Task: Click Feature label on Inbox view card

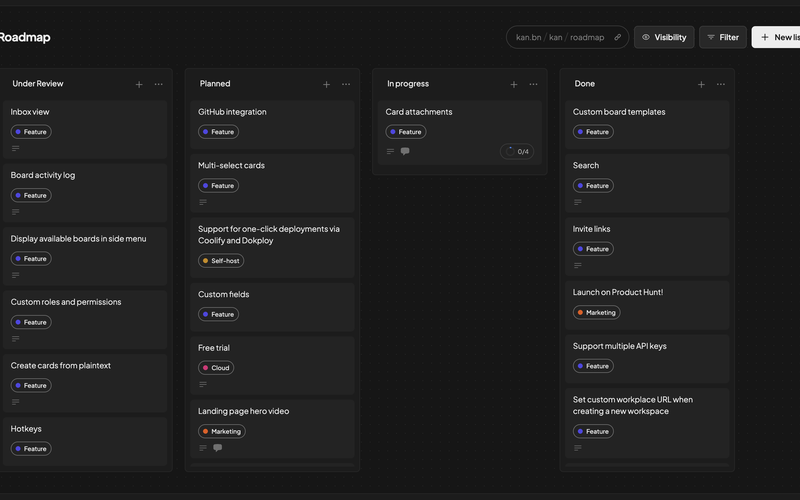Action: [31, 132]
